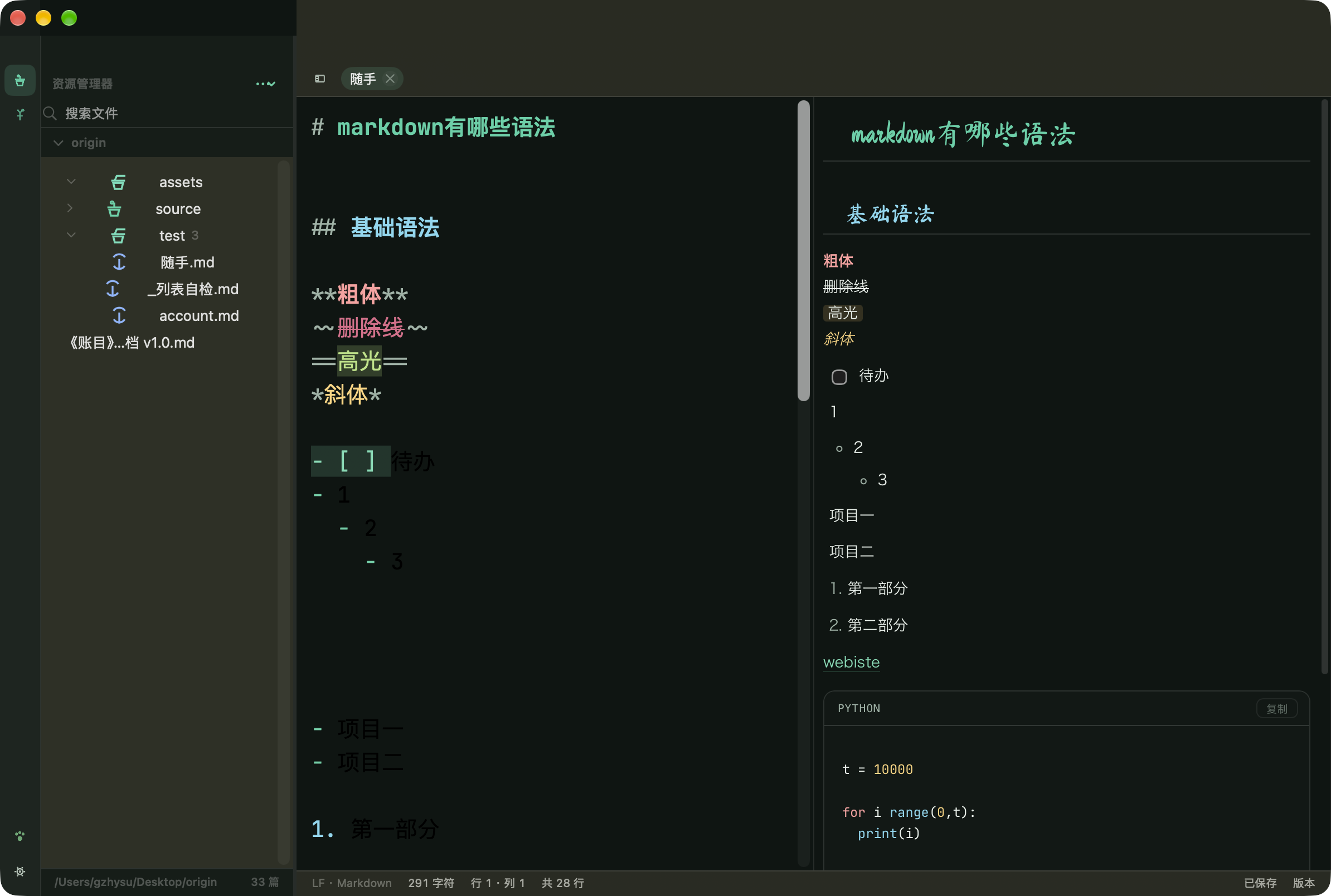Open 《账目》…档 v1.0.md file

coord(132,343)
